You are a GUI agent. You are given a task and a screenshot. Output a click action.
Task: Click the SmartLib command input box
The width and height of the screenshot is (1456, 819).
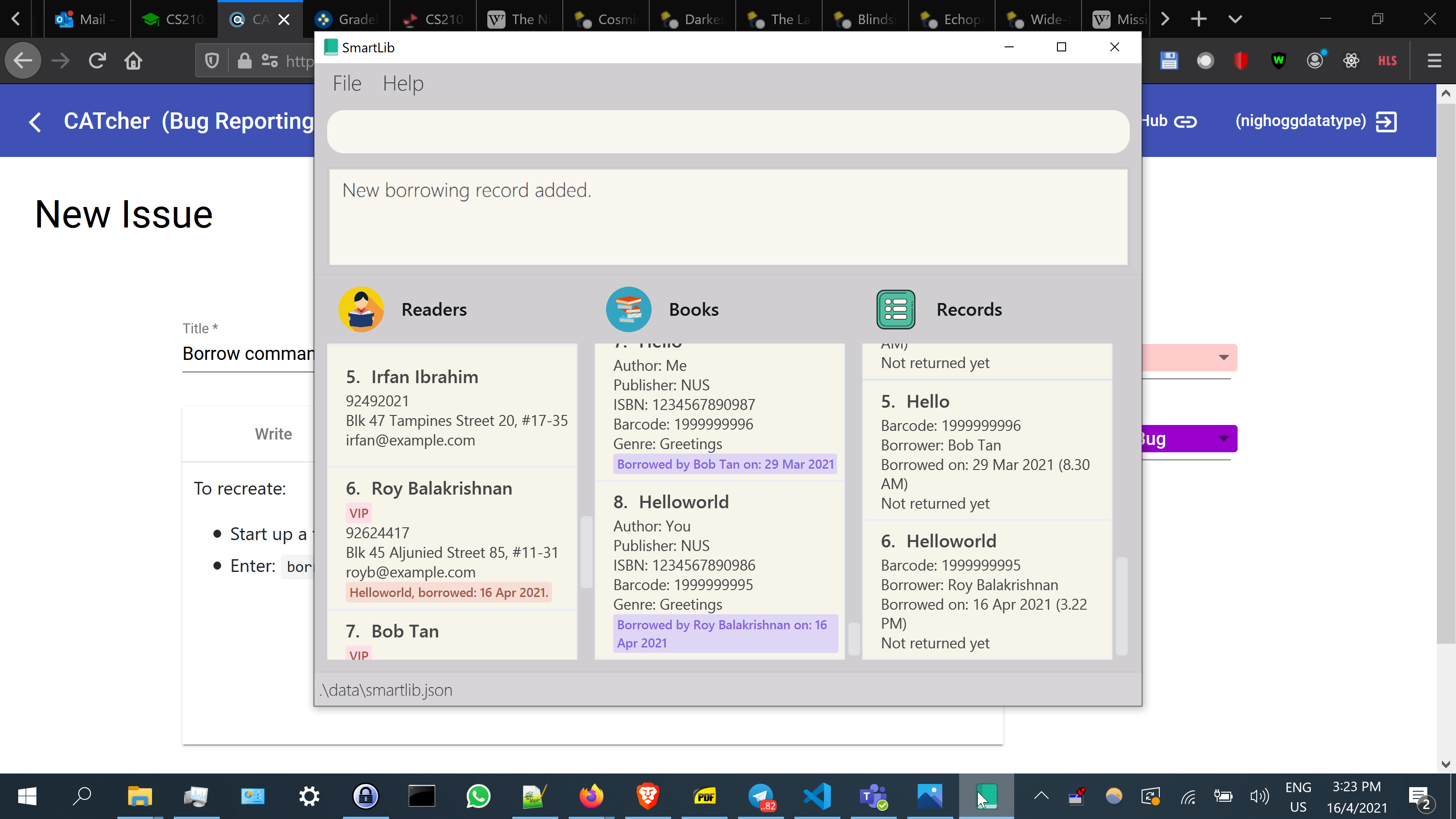pos(728,131)
